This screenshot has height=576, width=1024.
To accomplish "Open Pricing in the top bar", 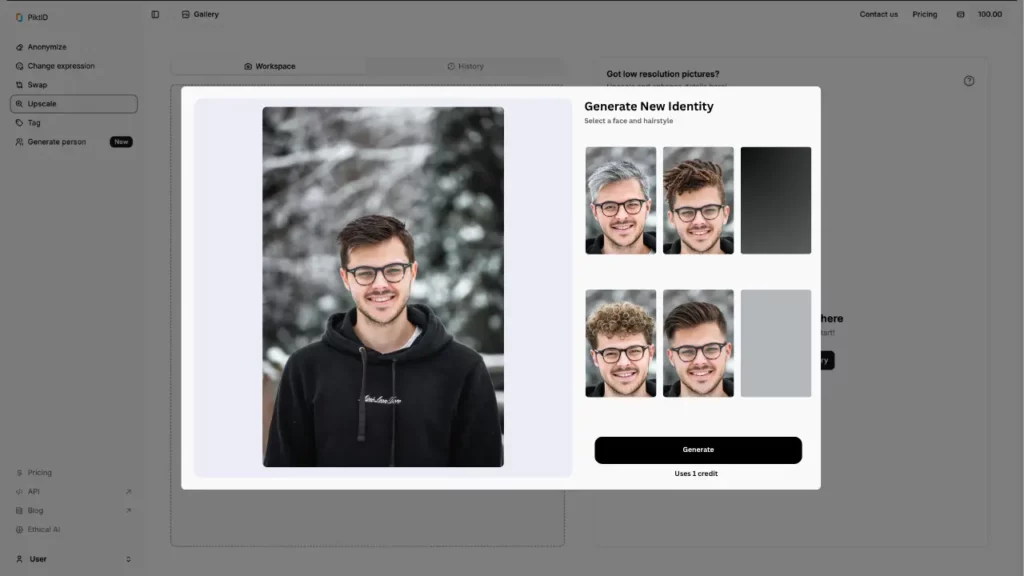I will [x=924, y=14].
